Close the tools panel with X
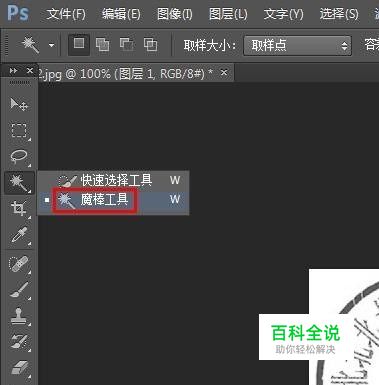379x385 pixels. 30,71
